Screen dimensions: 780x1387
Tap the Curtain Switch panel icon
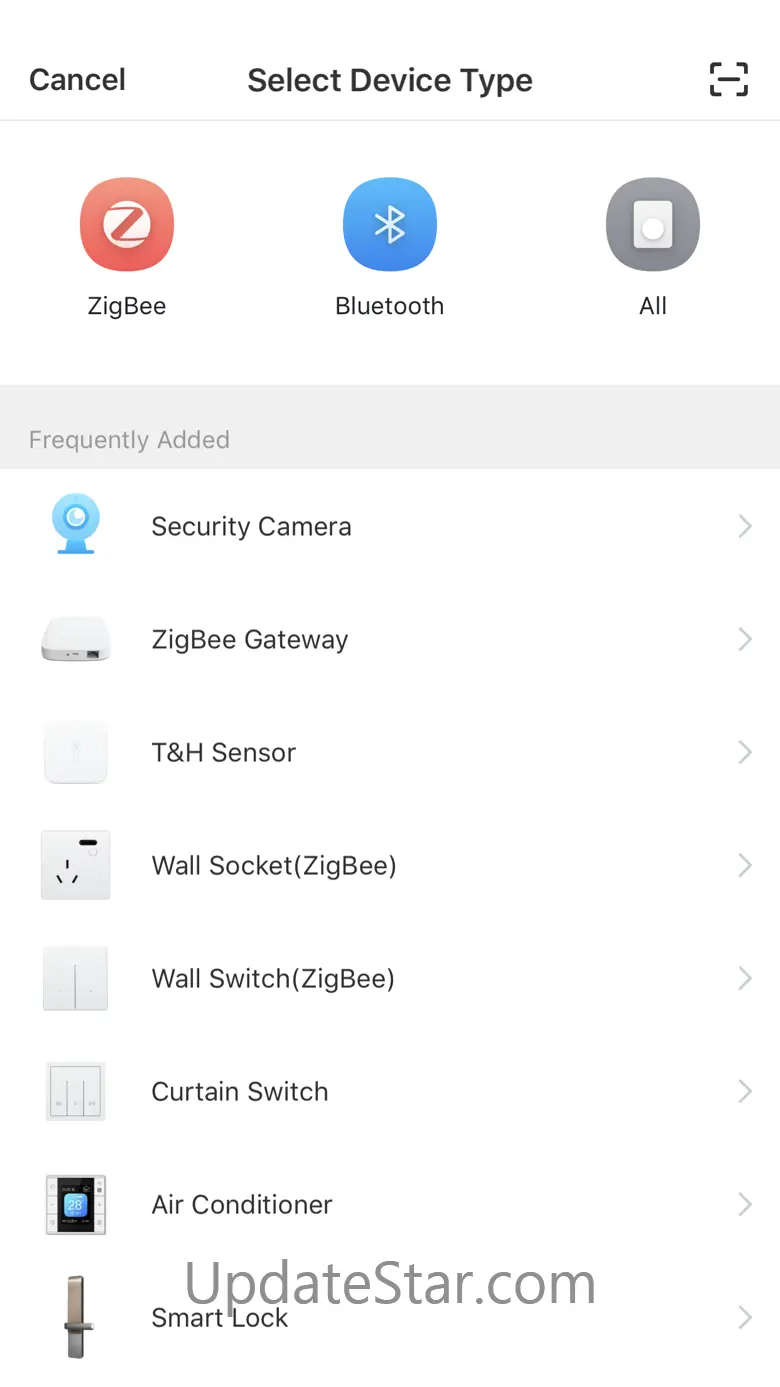point(75,1092)
